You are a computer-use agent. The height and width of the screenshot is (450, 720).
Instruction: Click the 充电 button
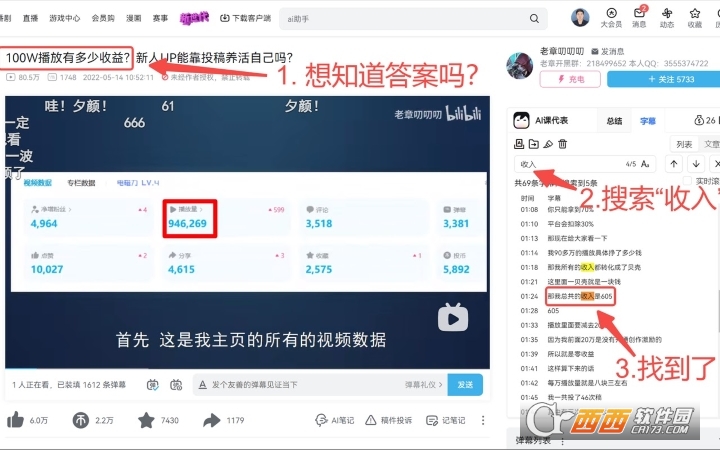coord(570,79)
